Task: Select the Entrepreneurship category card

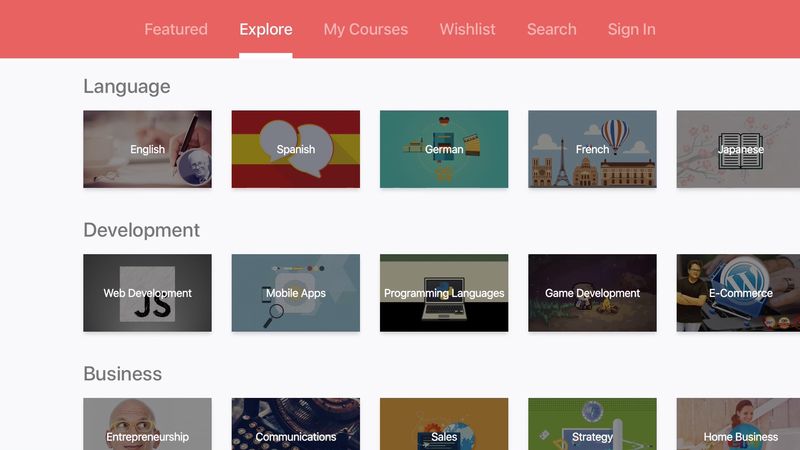Action: point(147,424)
